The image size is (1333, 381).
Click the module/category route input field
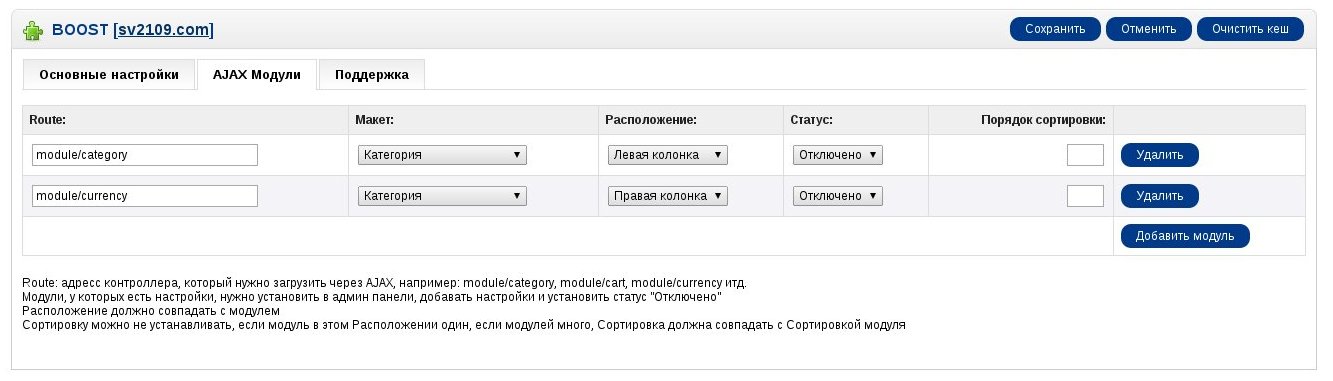pyautogui.click(x=145, y=155)
